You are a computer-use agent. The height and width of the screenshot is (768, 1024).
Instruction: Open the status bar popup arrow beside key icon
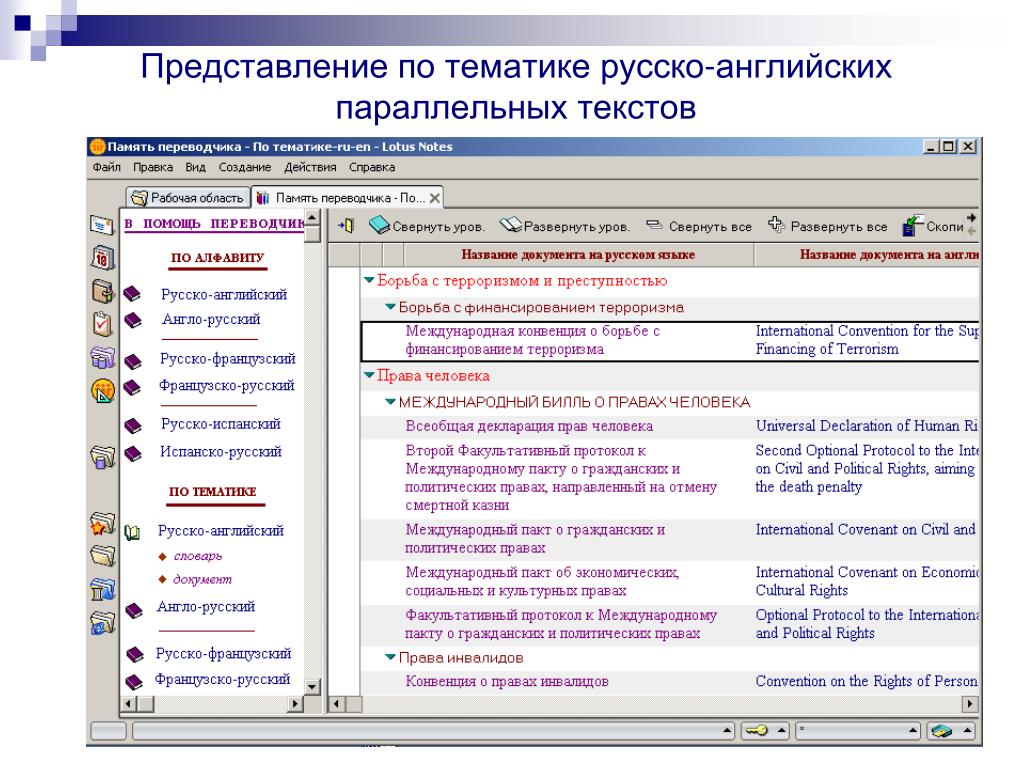(x=781, y=730)
